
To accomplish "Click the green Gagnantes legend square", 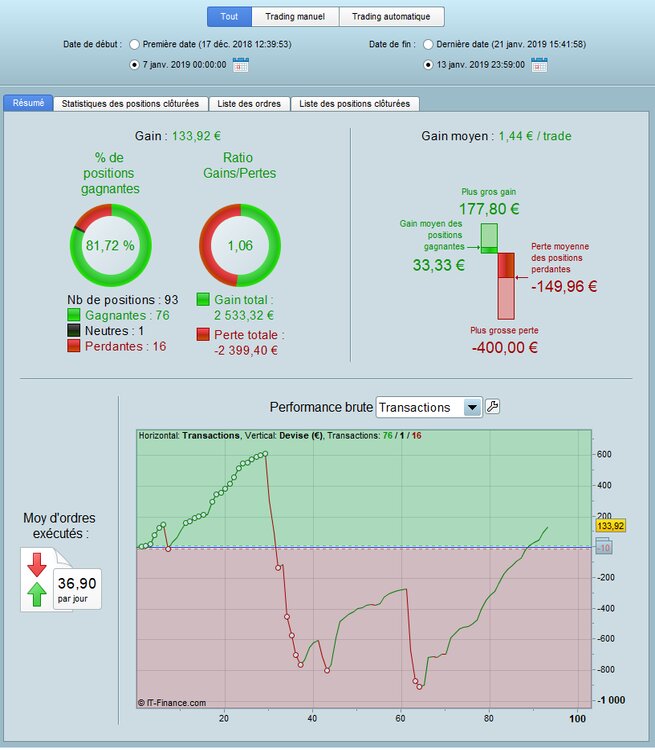I will pyautogui.click(x=74, y=315).
